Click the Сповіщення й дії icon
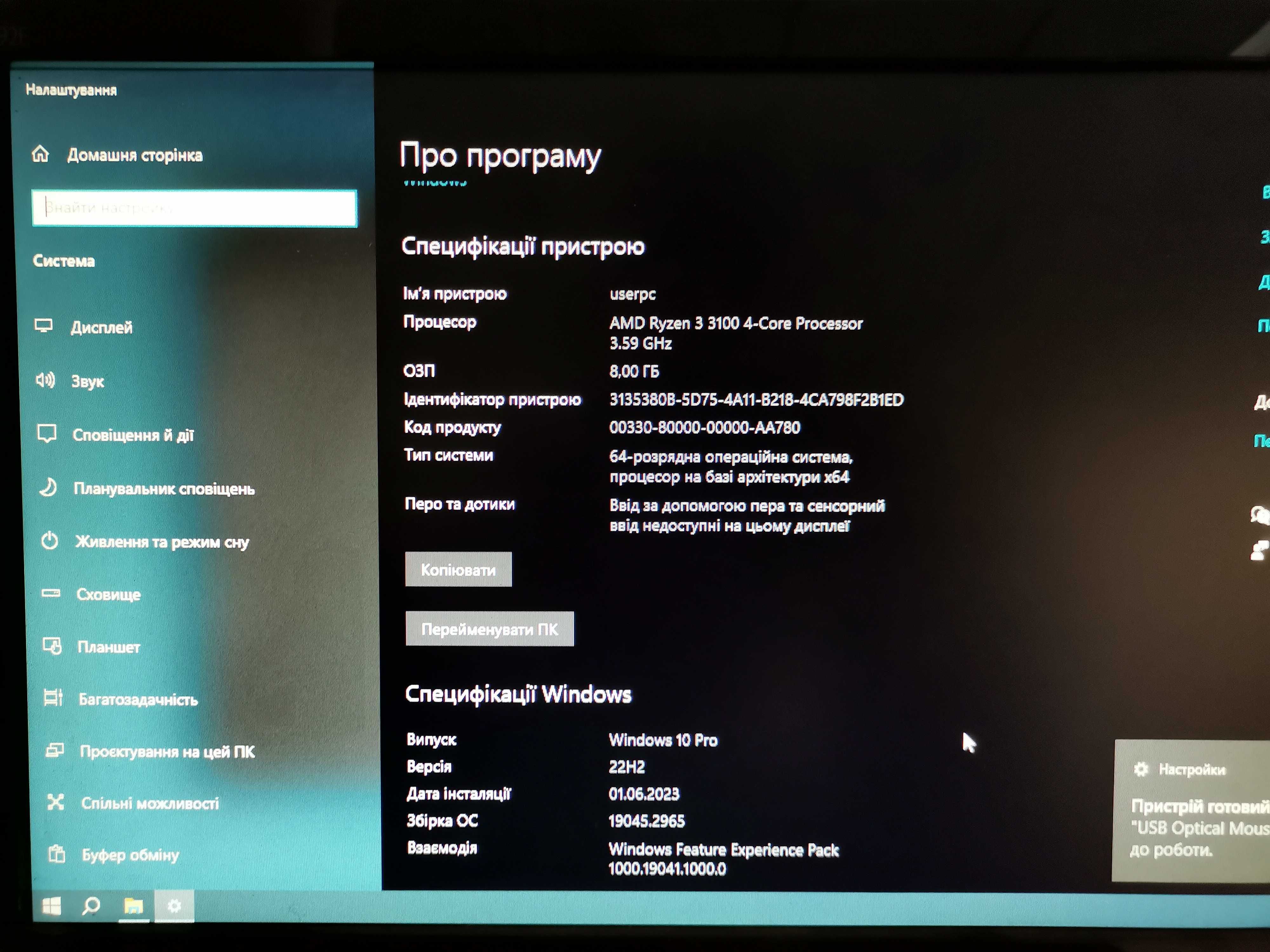Screen dimensions: 1270x952 [46, 434]
